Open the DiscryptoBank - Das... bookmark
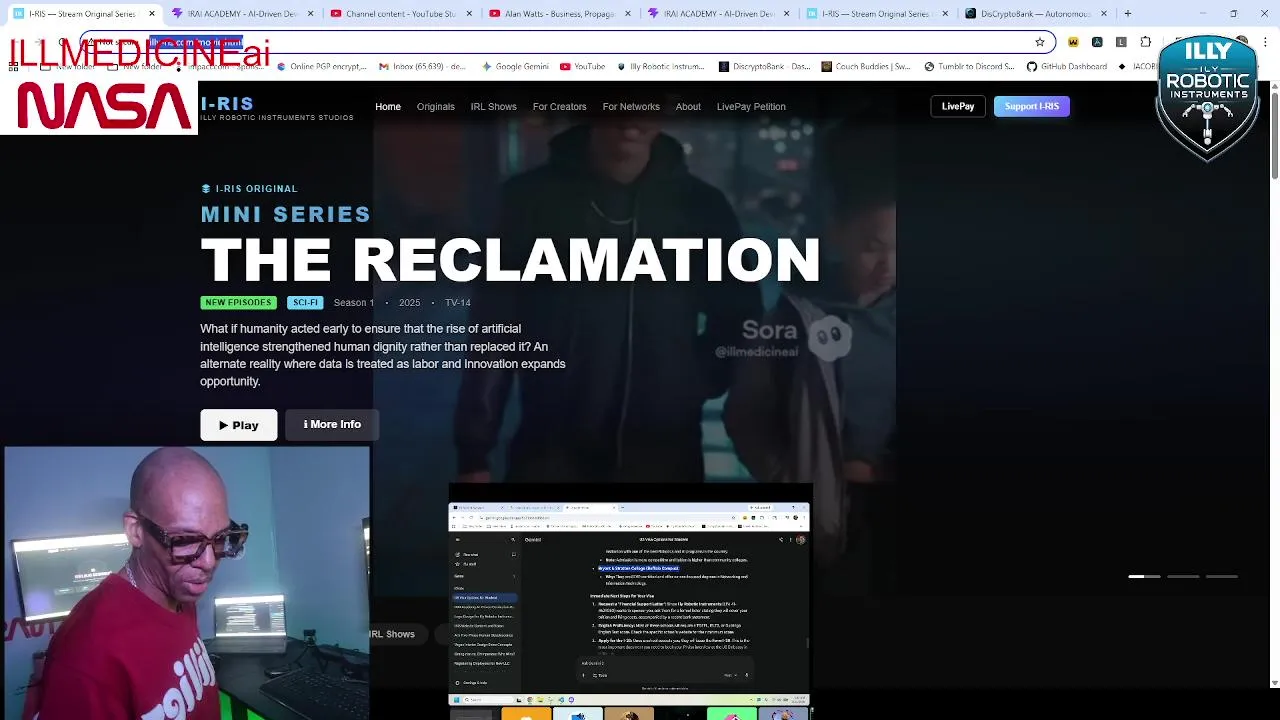This screenshot has height=720, width=1280. 765,67
